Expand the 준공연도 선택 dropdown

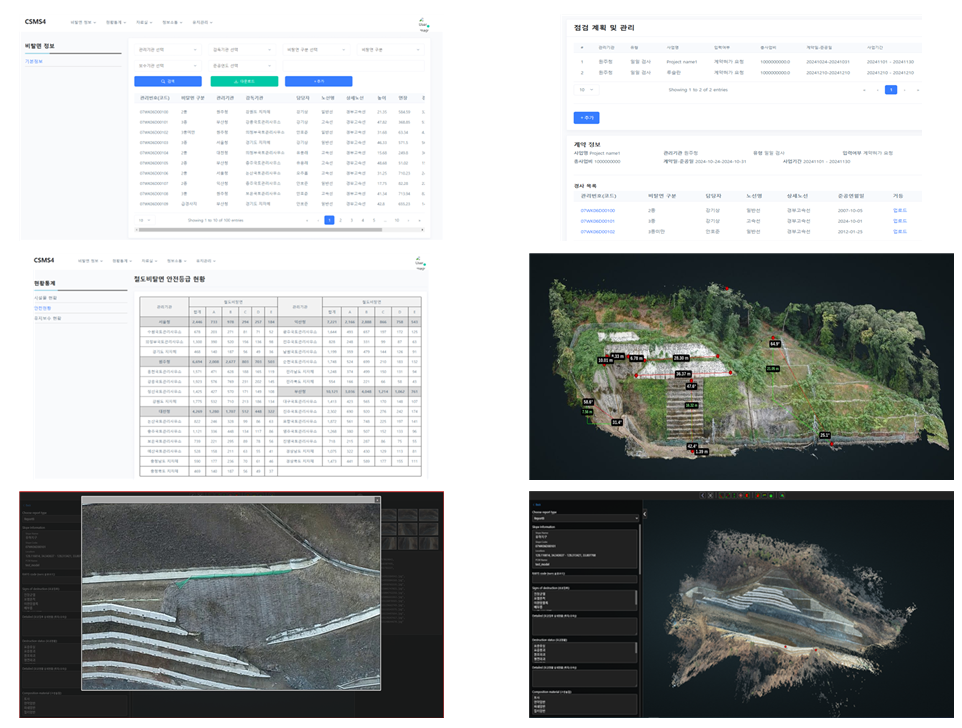[243, 65]
